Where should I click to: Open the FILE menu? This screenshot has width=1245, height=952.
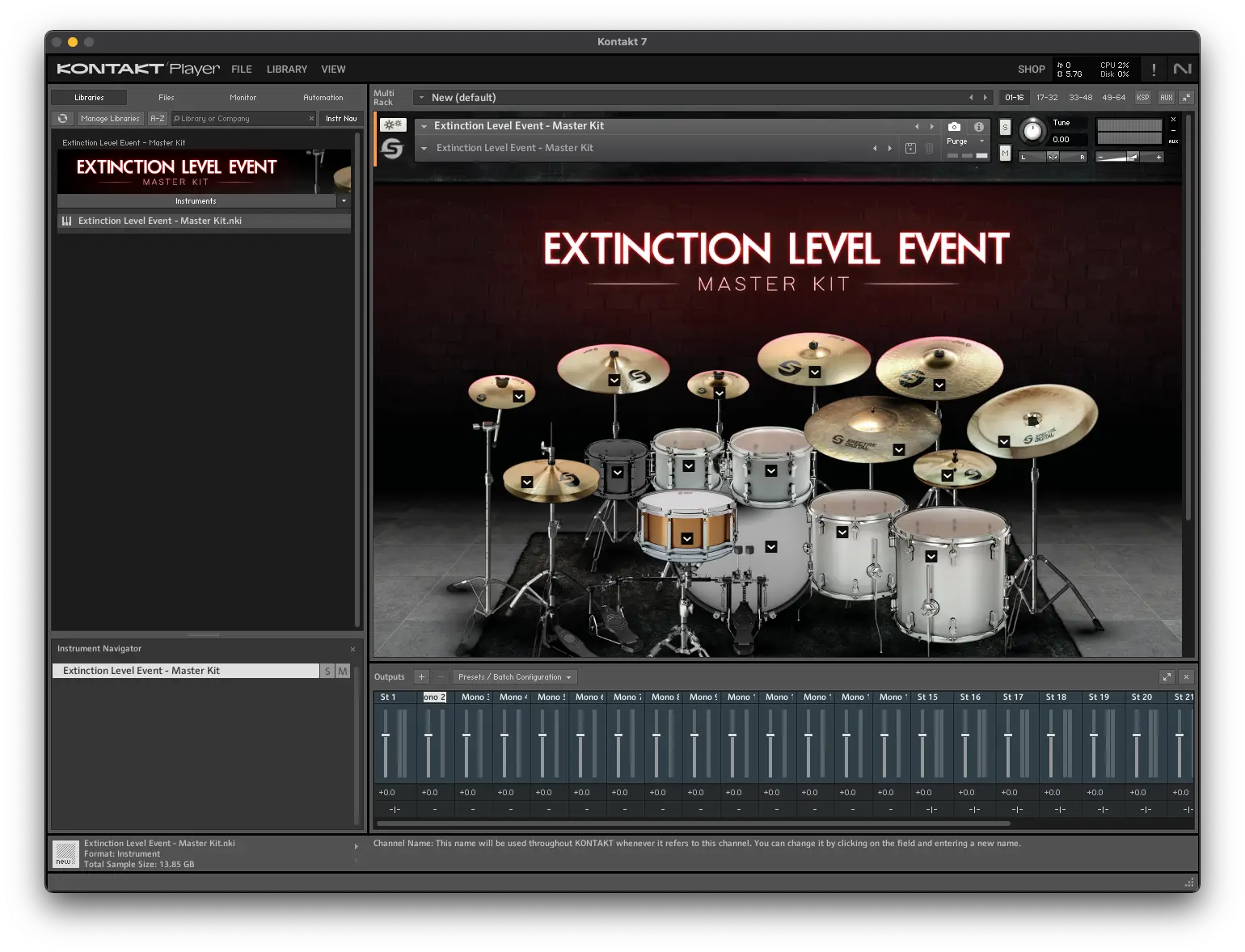242,70
